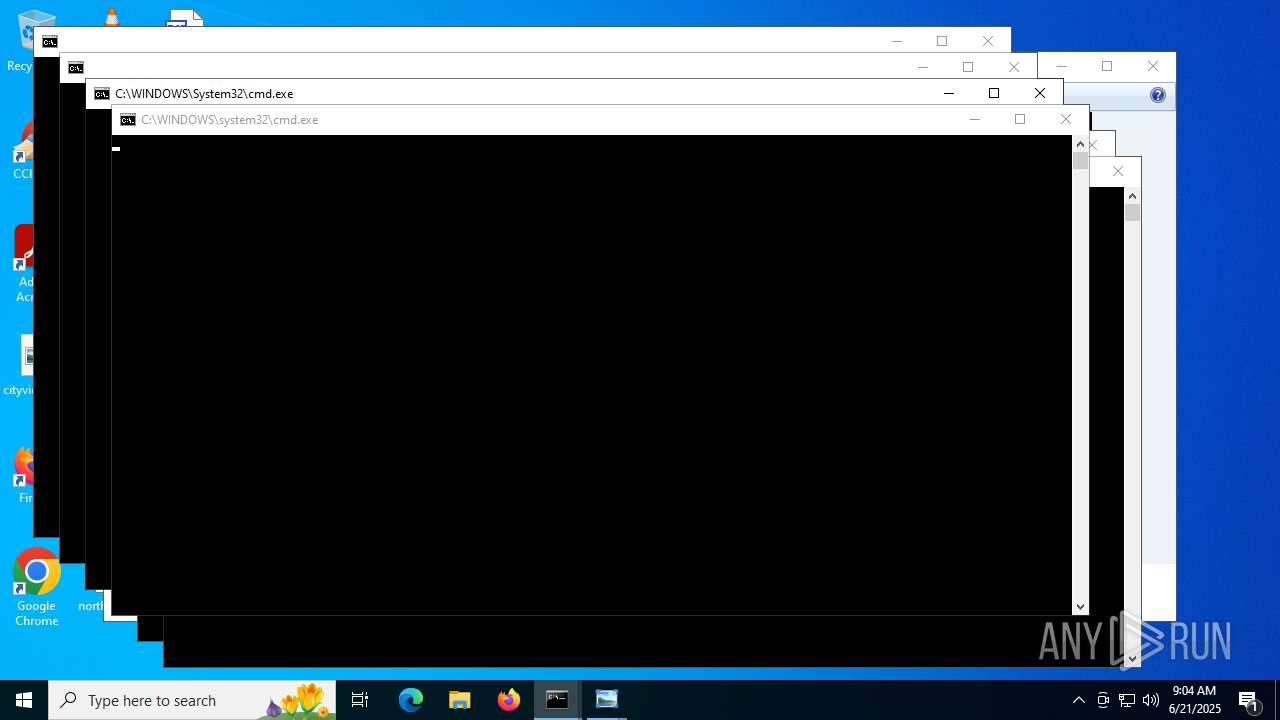Click the front cmd.exe window title icon
Viewport: 1280px width, 720px height.
128,120
